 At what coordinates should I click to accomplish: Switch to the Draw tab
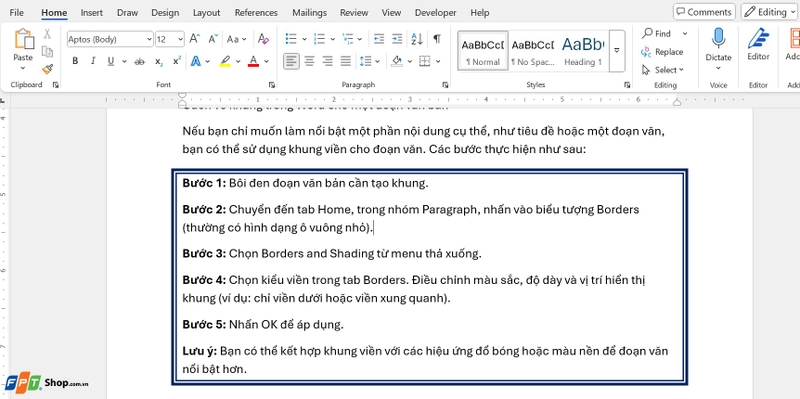click(128, 13)
